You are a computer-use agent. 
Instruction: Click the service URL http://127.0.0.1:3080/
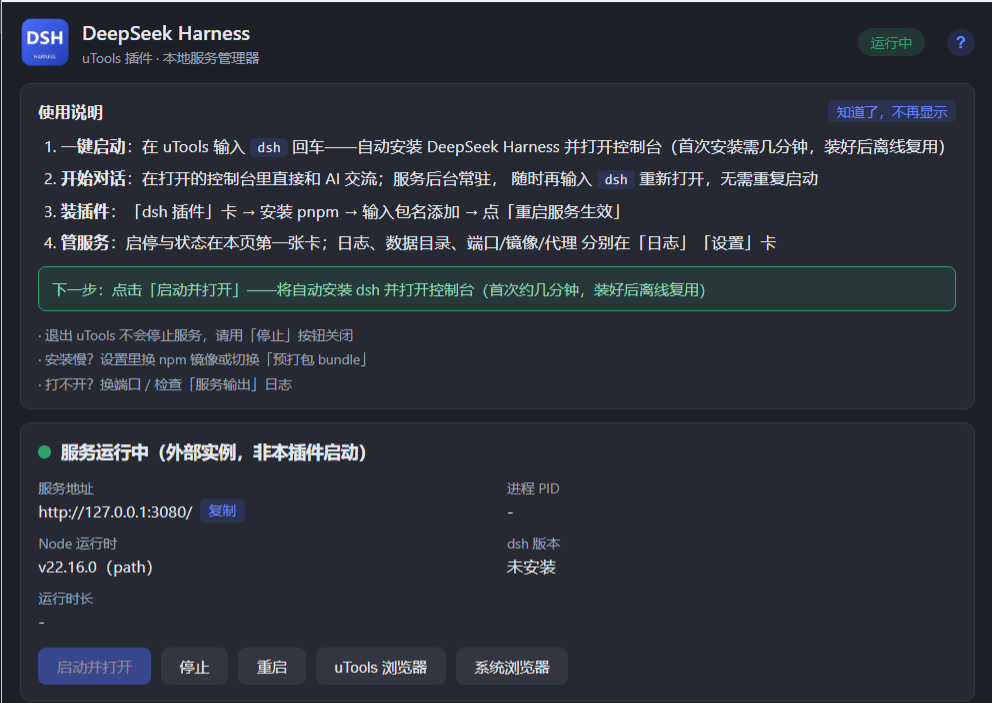pyautogui.click(x=115, y=512)
